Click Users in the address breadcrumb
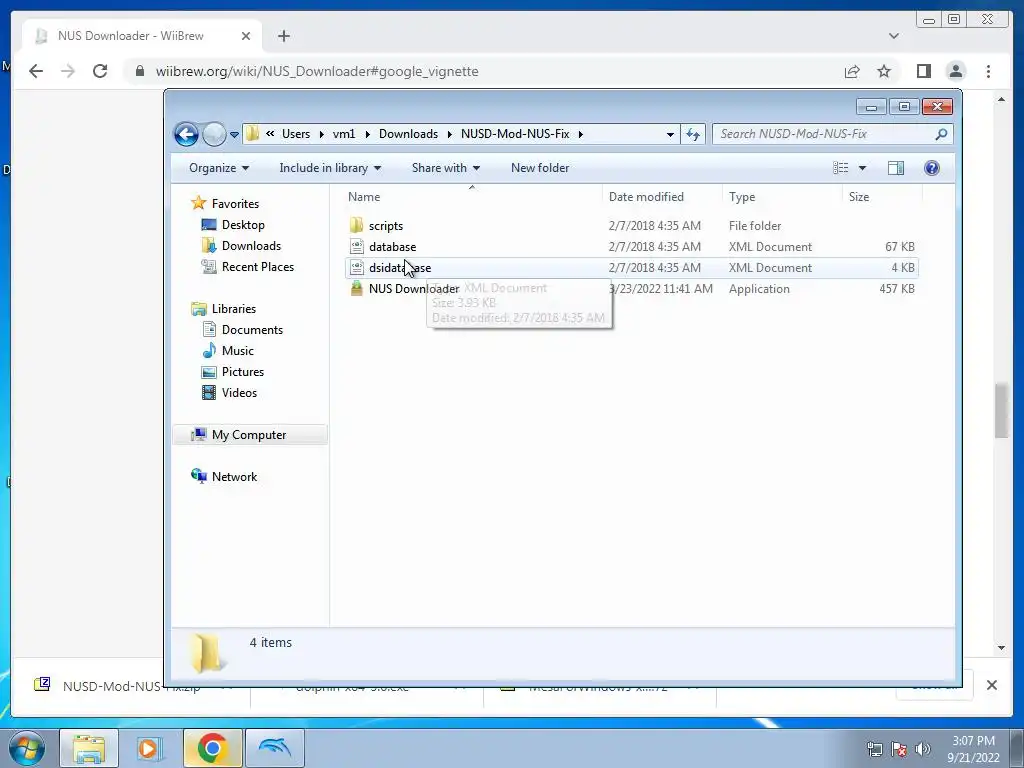The height and width of the screenshot is (768, 1024). (x=296, y=134)
